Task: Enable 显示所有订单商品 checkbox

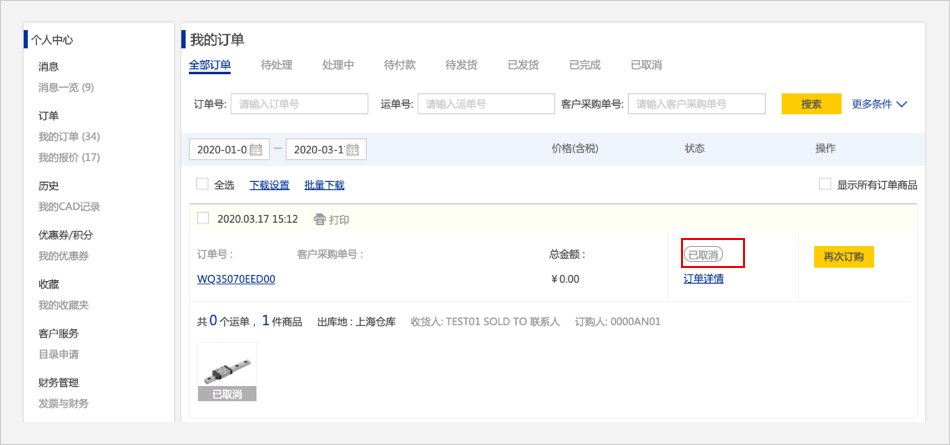Action: coord(825,184)
